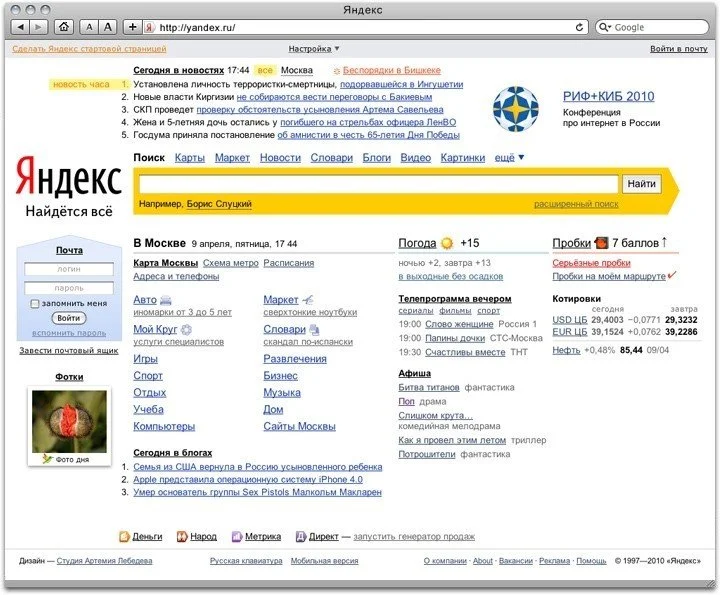The image size is (720, 595).
Task: Select the Блоги search tab
Action: point(377,157)
